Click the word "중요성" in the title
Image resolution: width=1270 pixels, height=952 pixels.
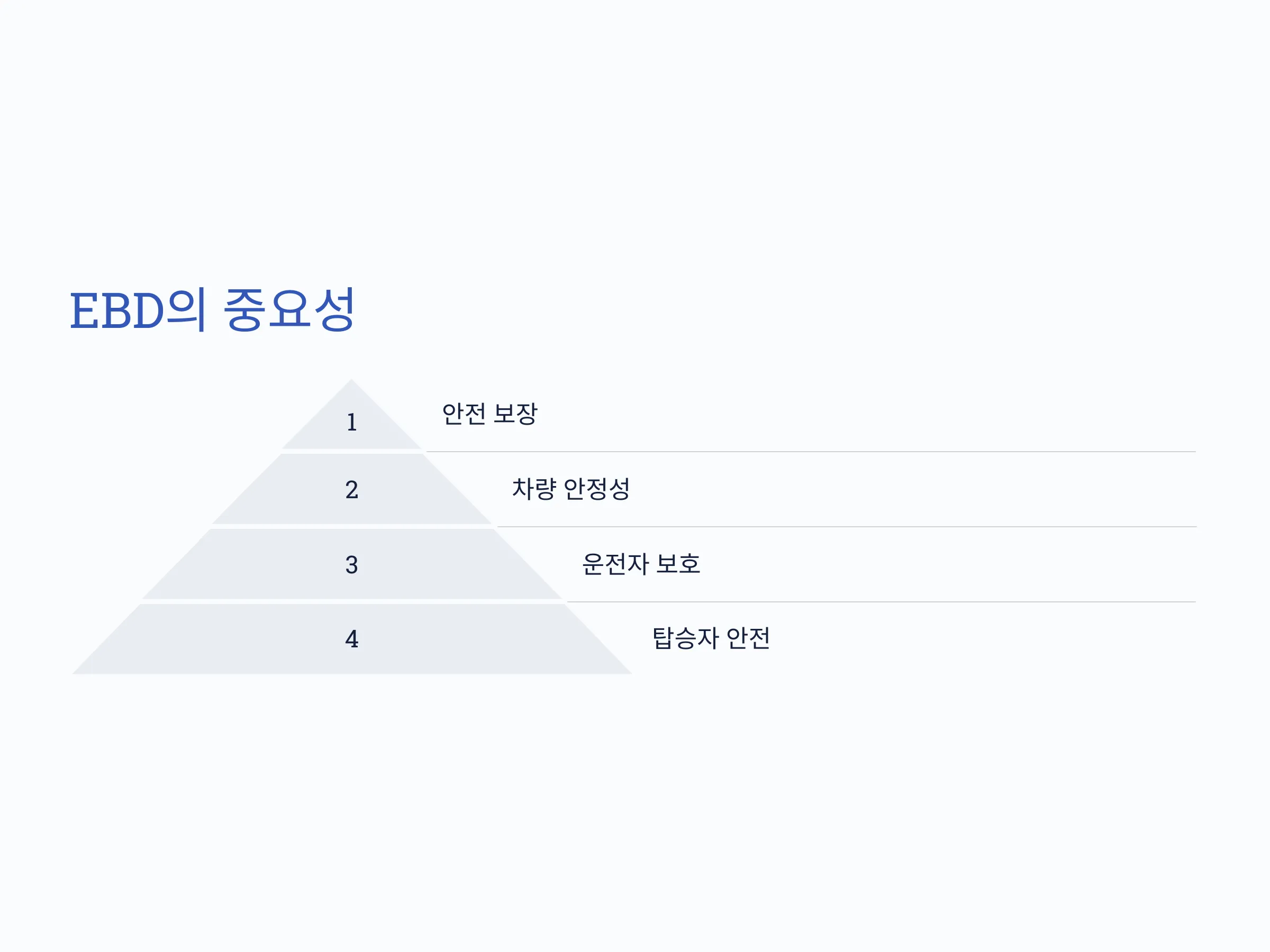[x=289, y=310]
